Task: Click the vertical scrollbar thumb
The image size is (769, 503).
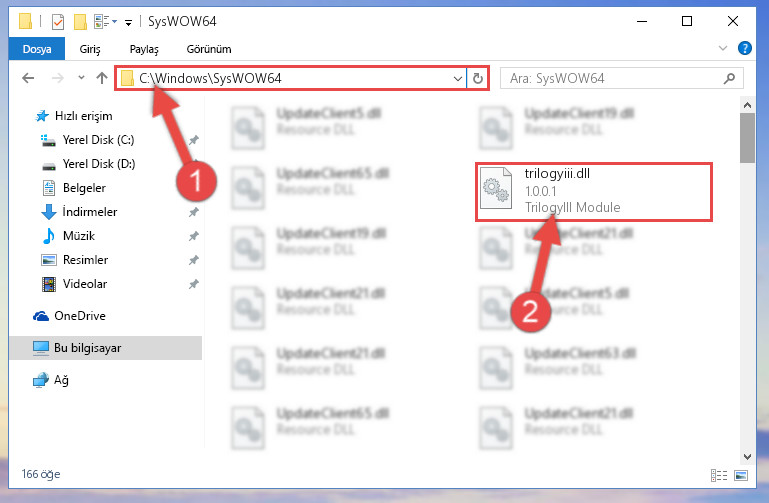Action: [747, 138]
